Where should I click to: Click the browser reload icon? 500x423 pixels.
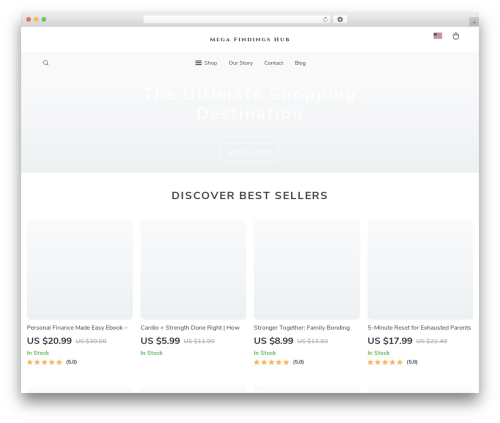325,19
